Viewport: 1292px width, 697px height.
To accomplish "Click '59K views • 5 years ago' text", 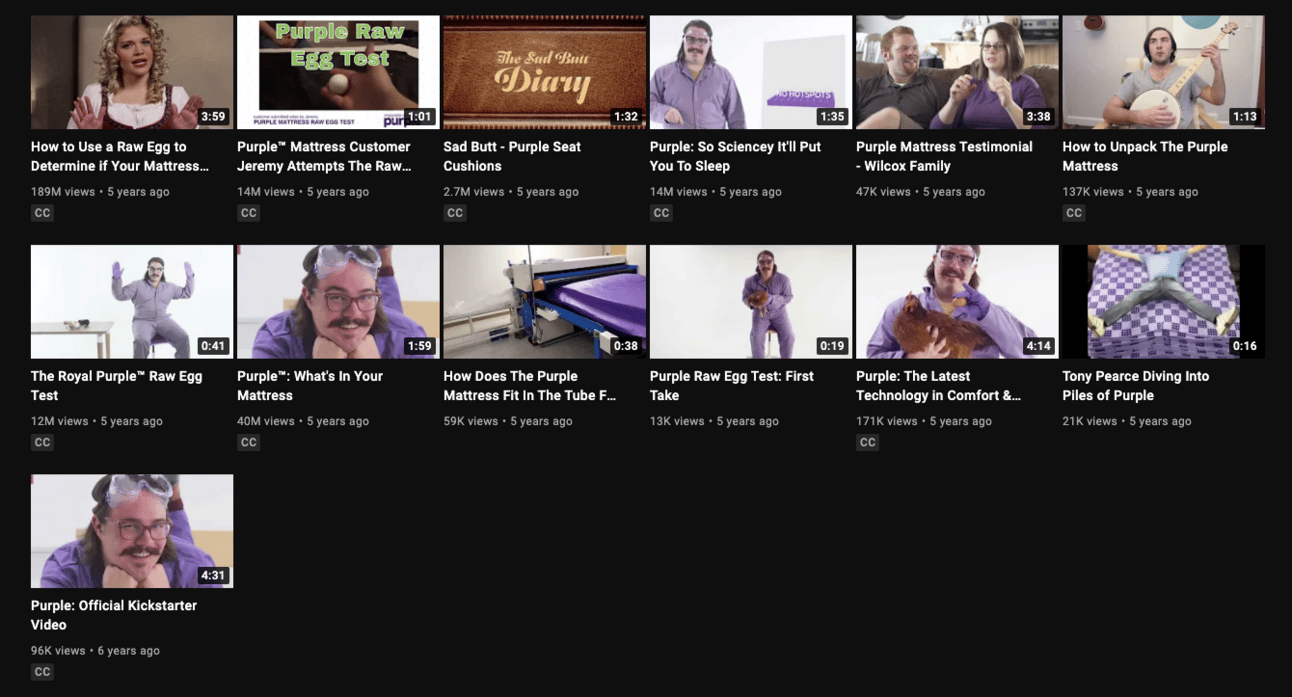I will click(x=508, y=421).
